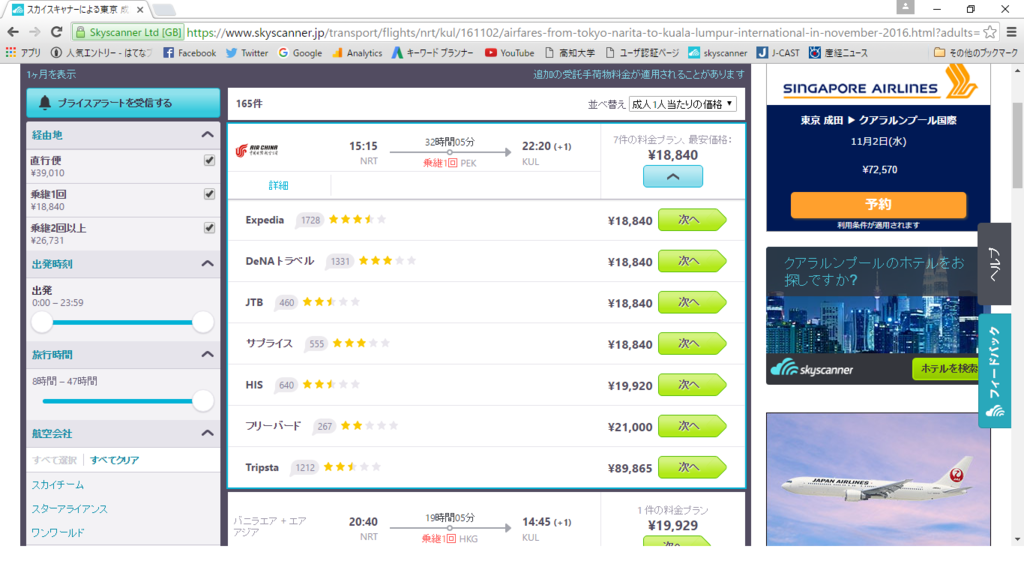Click 次へ for DeNAトラベル

[692, 261]
